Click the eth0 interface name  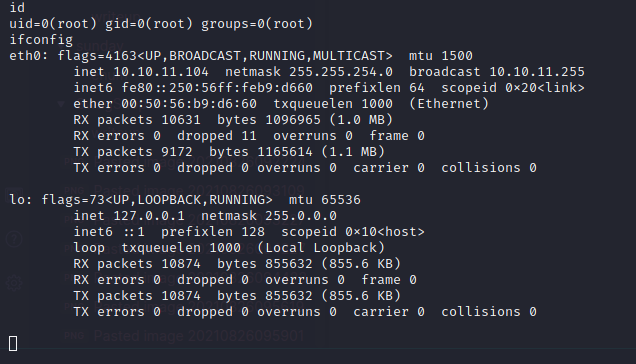(x=25, y=56)
